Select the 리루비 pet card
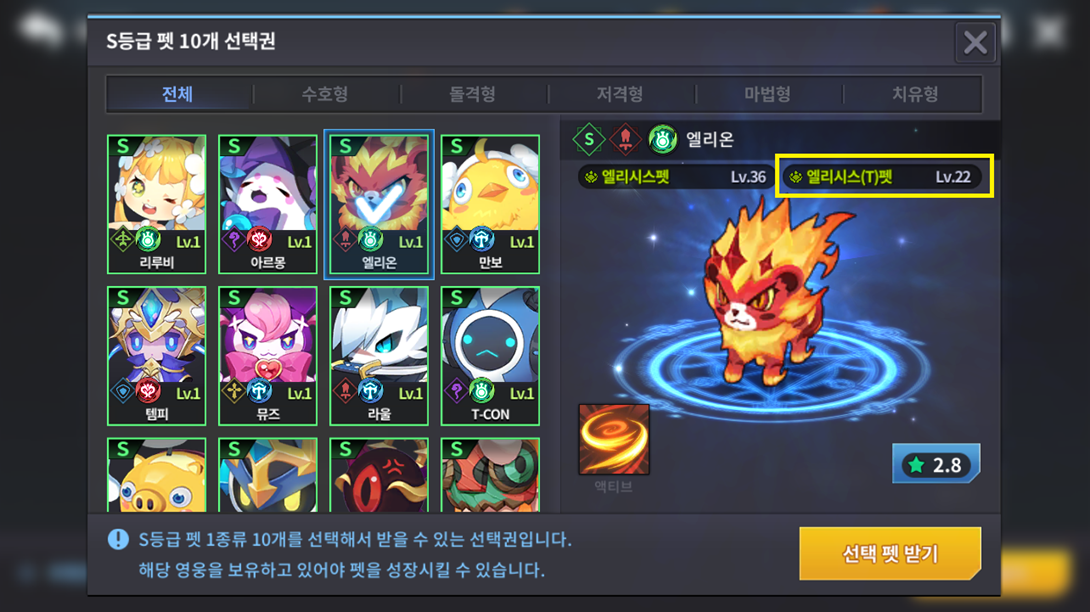 156,204
